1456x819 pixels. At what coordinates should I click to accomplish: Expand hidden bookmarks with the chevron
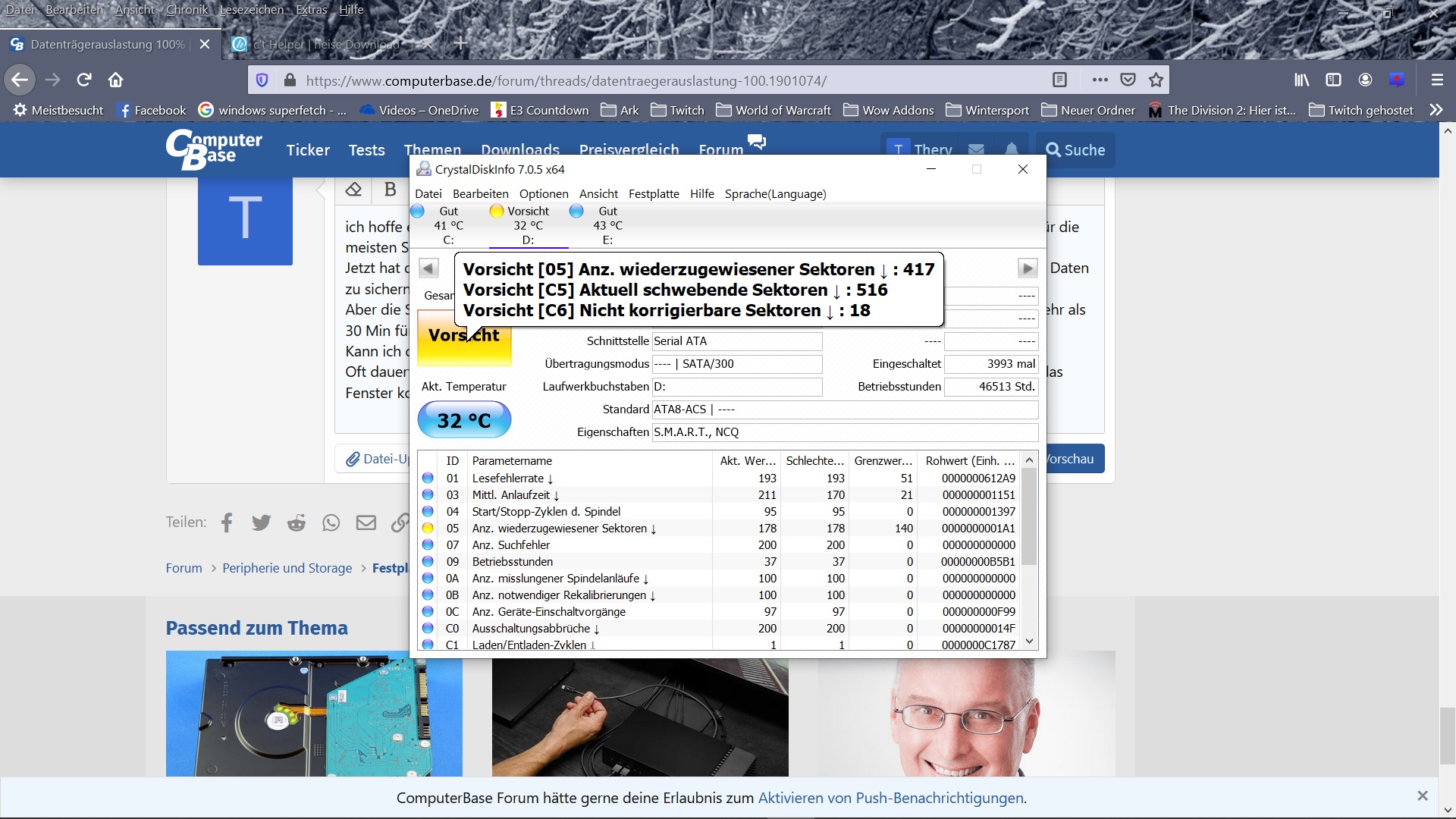(x=1436, y=110)
